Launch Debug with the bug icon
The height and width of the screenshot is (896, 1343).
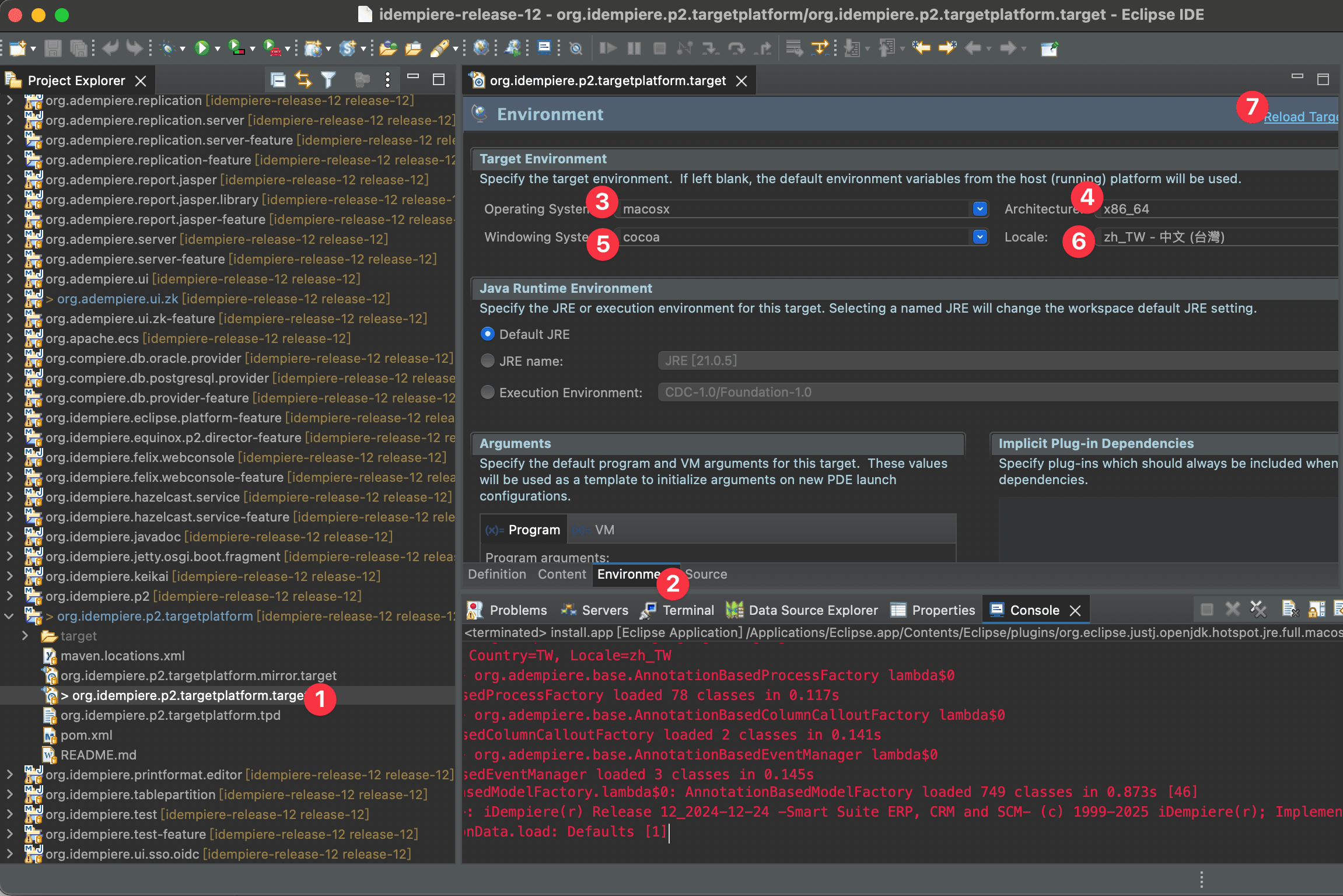tap(169, 48)
